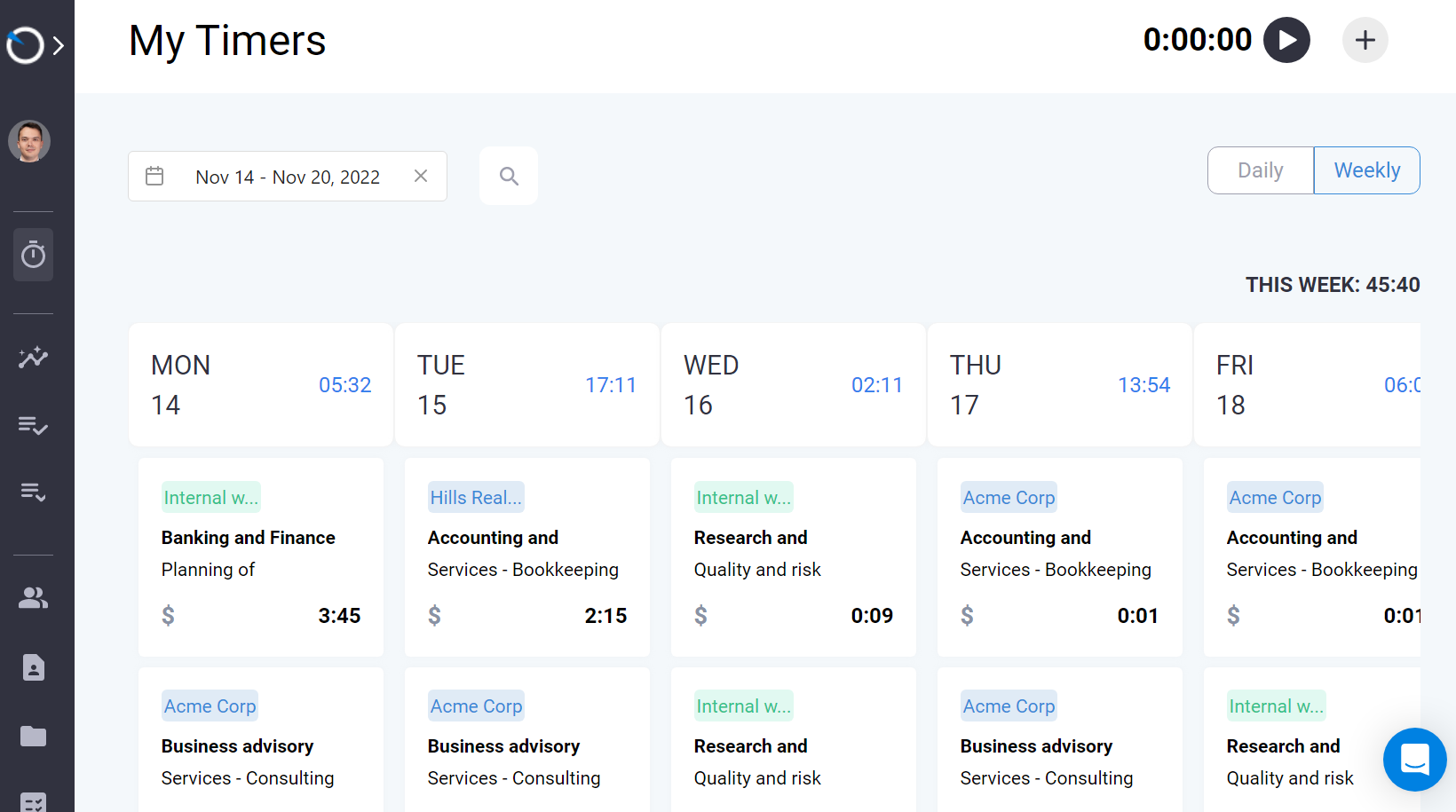1456x812 pixels.
Task: Start the timer with the play button
Action: click(1286, 40)
